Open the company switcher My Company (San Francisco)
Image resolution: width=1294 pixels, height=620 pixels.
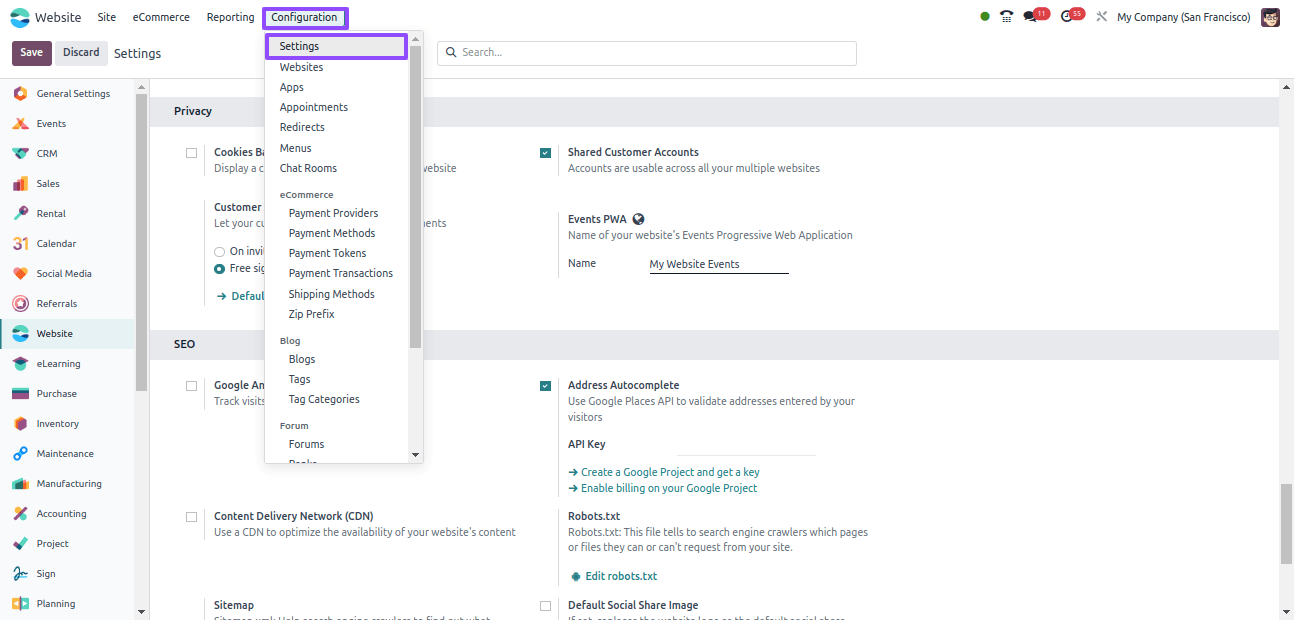(x=1183, y=17)
